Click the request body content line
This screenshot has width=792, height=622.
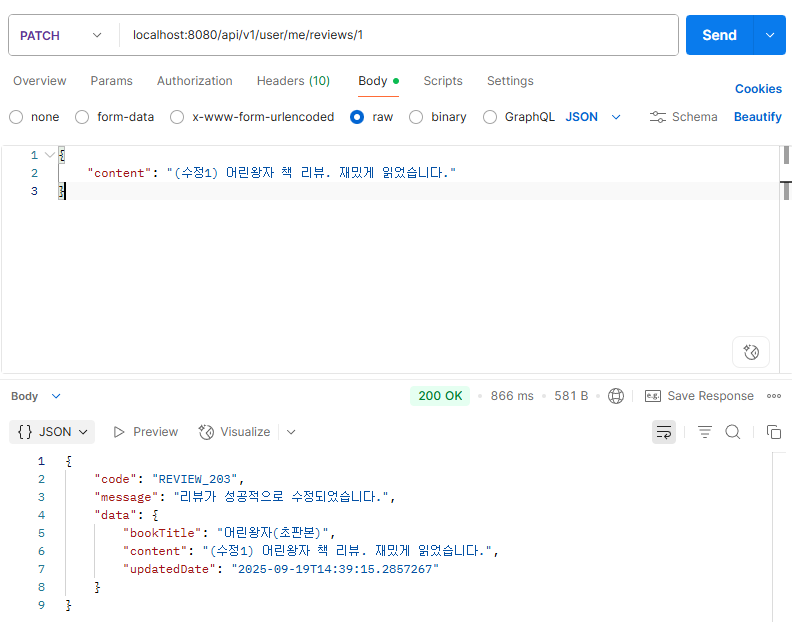click(271, 173)
